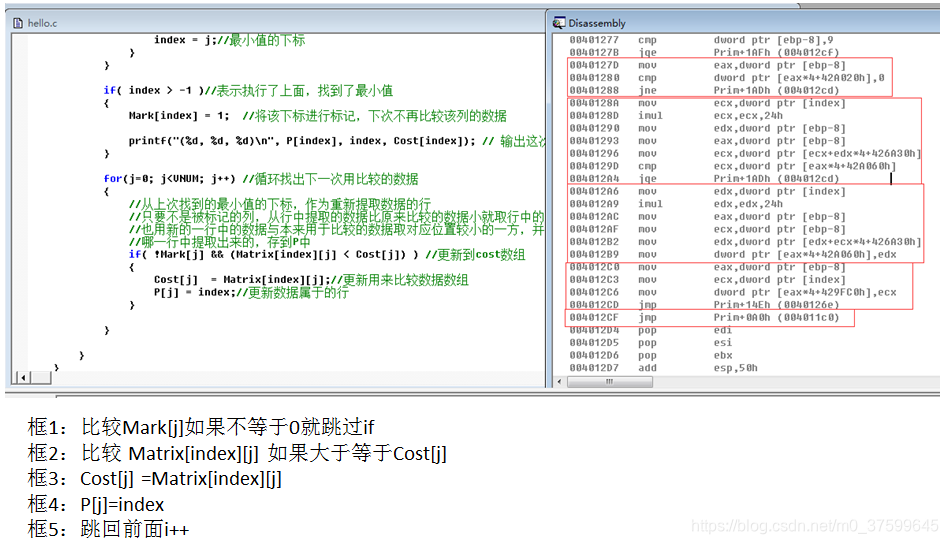
Task: Click the mov instruction at 0040127D
Action: [707, 65]
